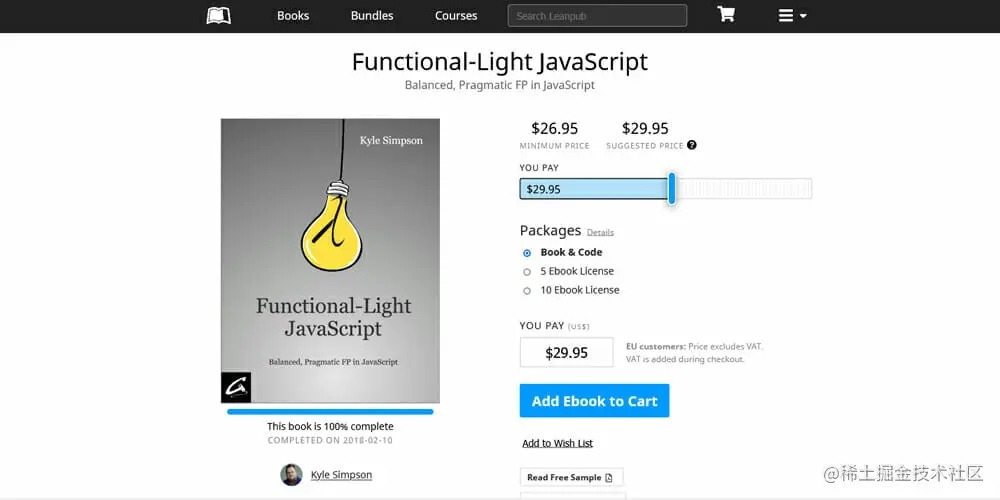Click the $29.95 suggested price value

[x=645, y=129]
